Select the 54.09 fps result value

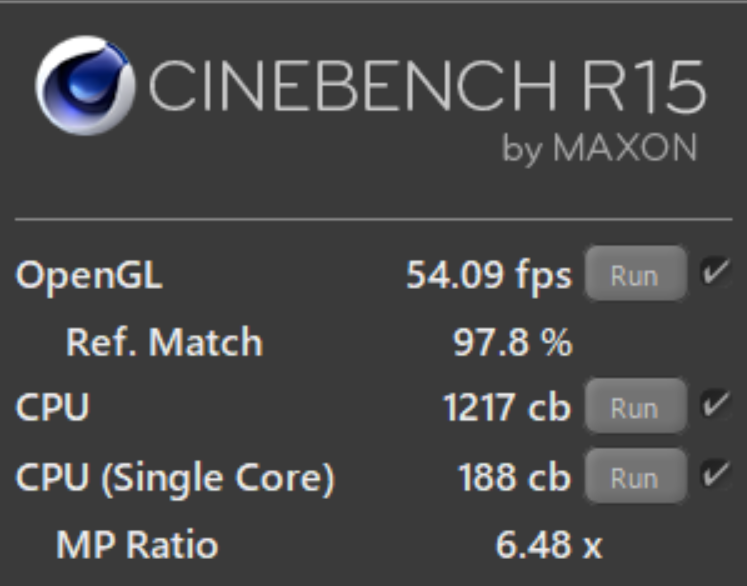pyautogui.click(x=489, y=276)
